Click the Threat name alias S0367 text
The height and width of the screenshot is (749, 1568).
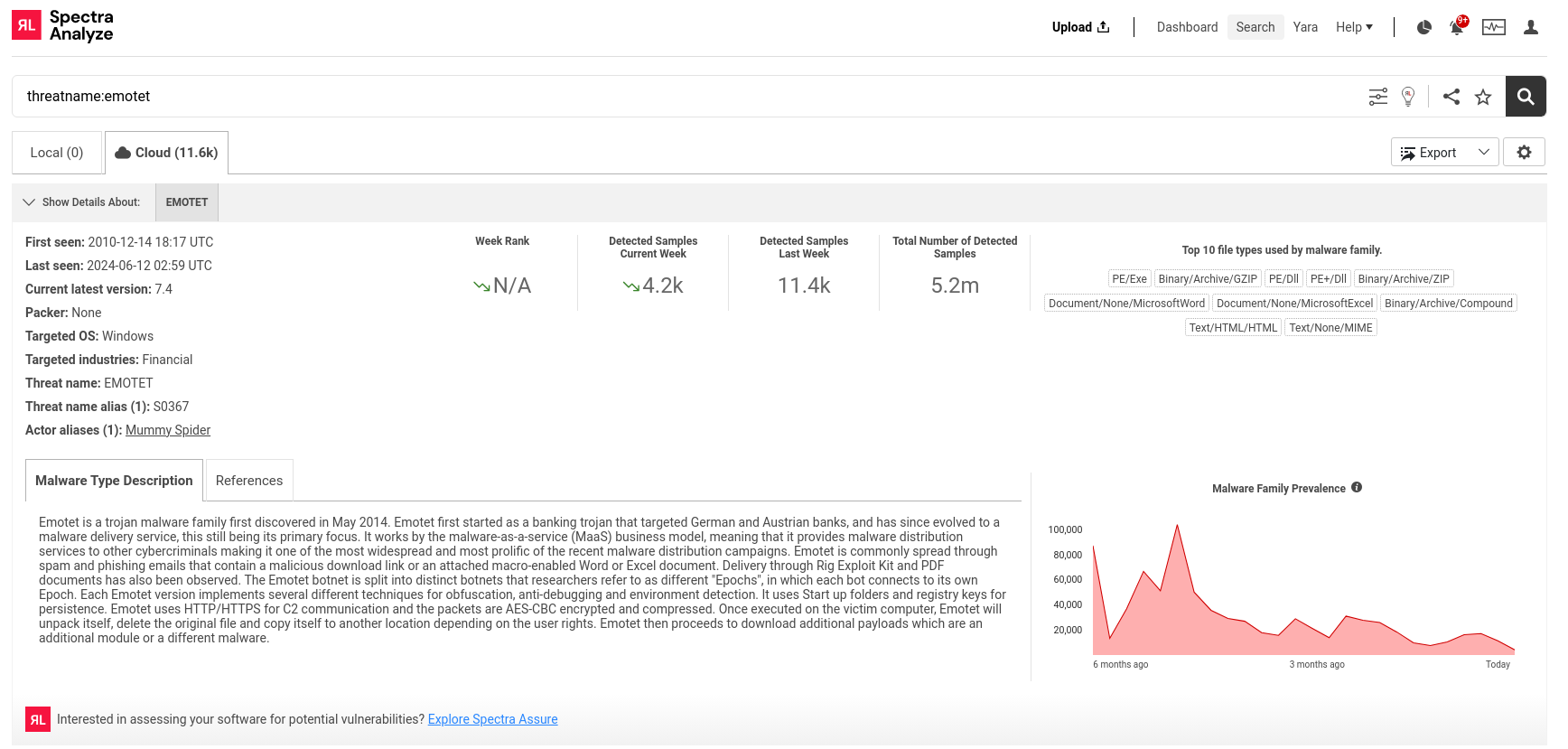[x=107, y=407]
